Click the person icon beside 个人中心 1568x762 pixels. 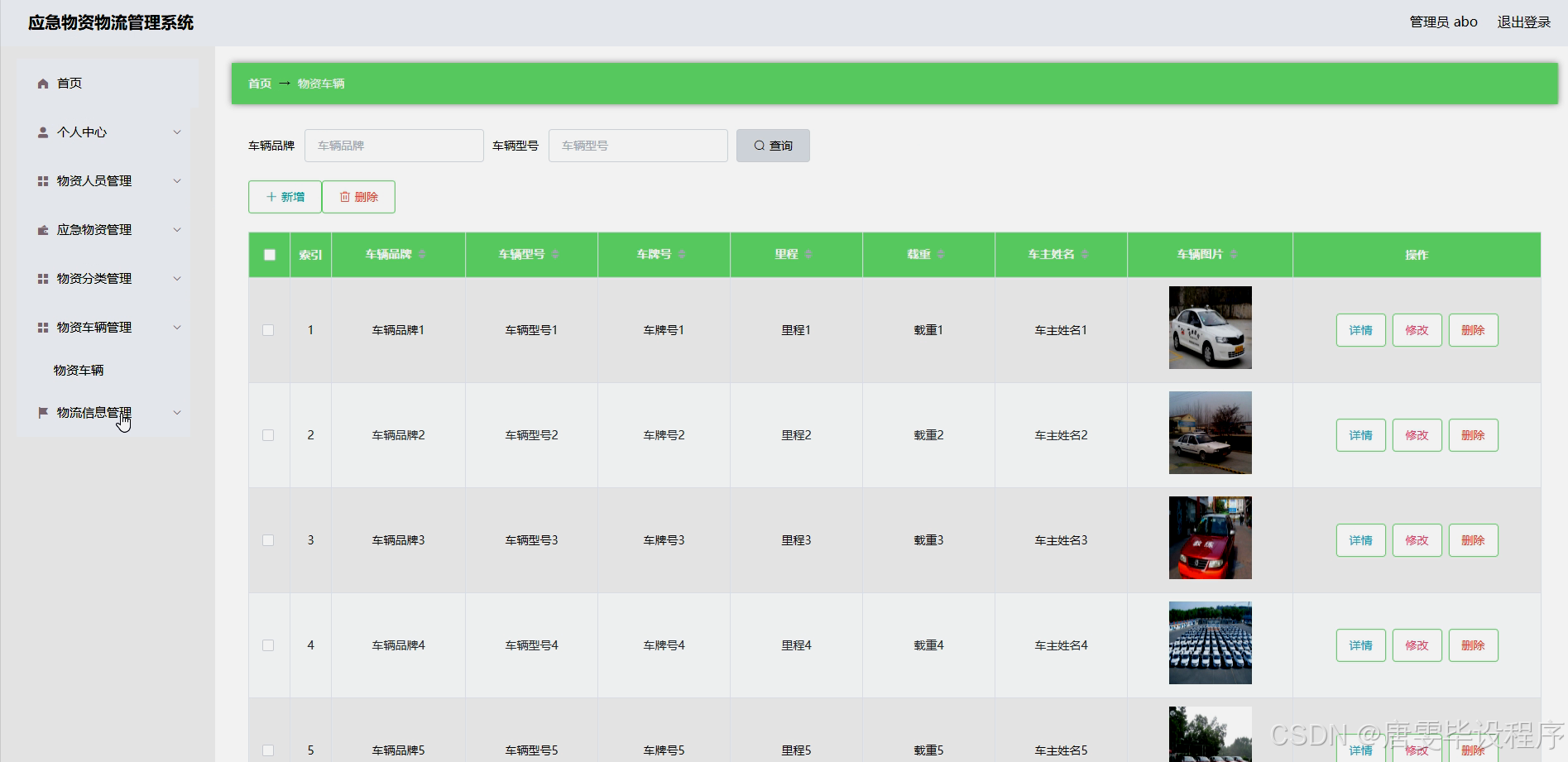(43, 132)
